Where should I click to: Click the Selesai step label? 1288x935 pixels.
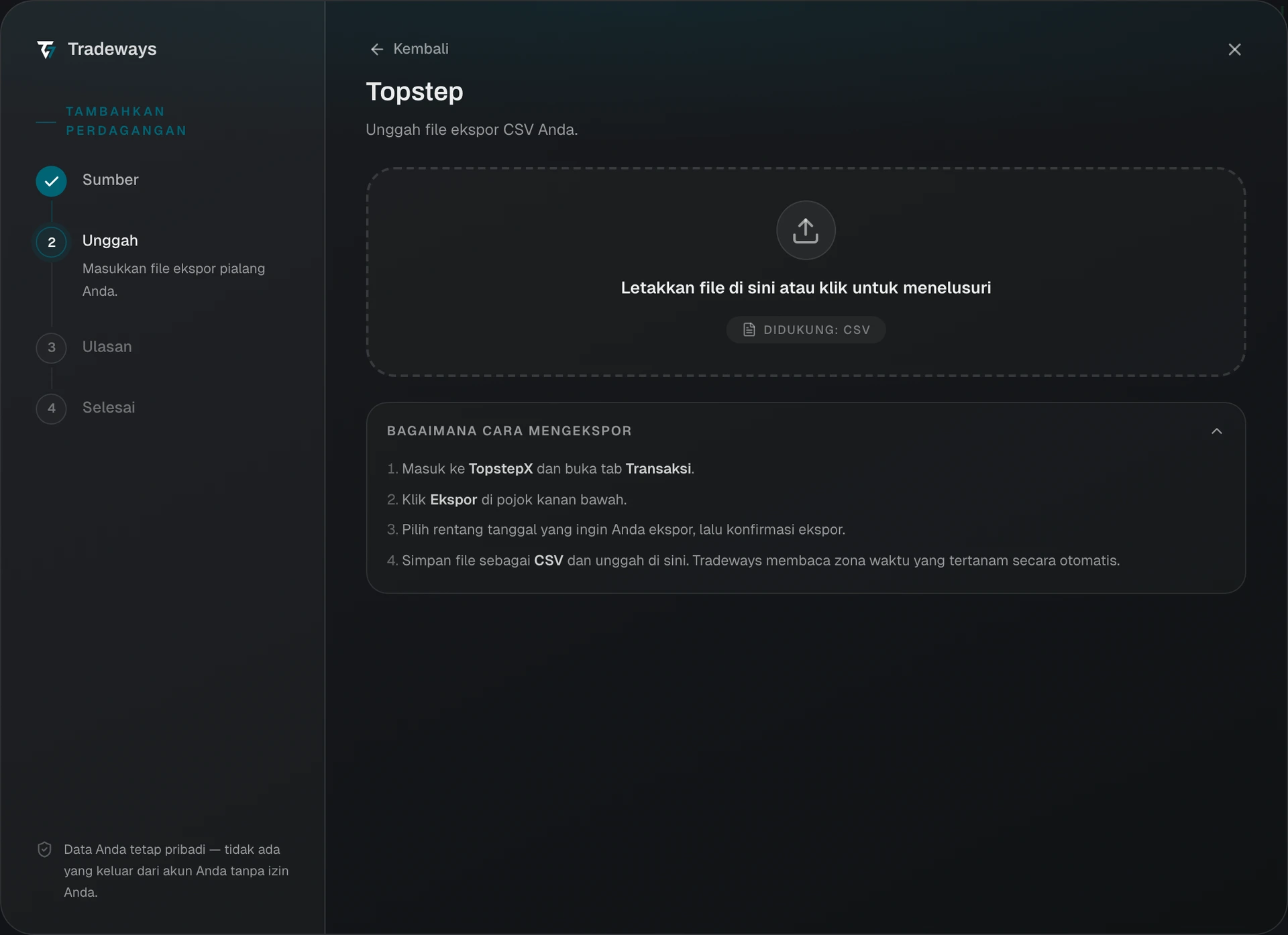click(109, 408)
